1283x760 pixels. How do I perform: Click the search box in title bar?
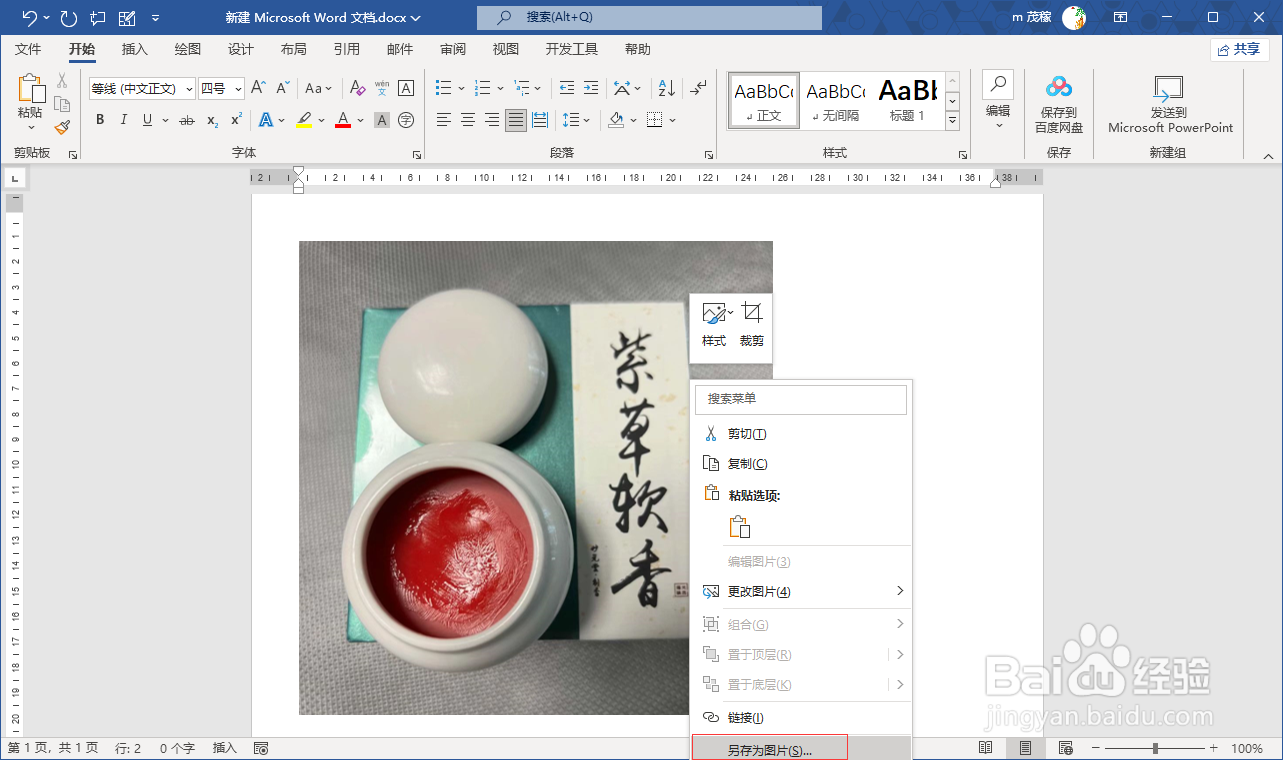[x=649, y=17]
